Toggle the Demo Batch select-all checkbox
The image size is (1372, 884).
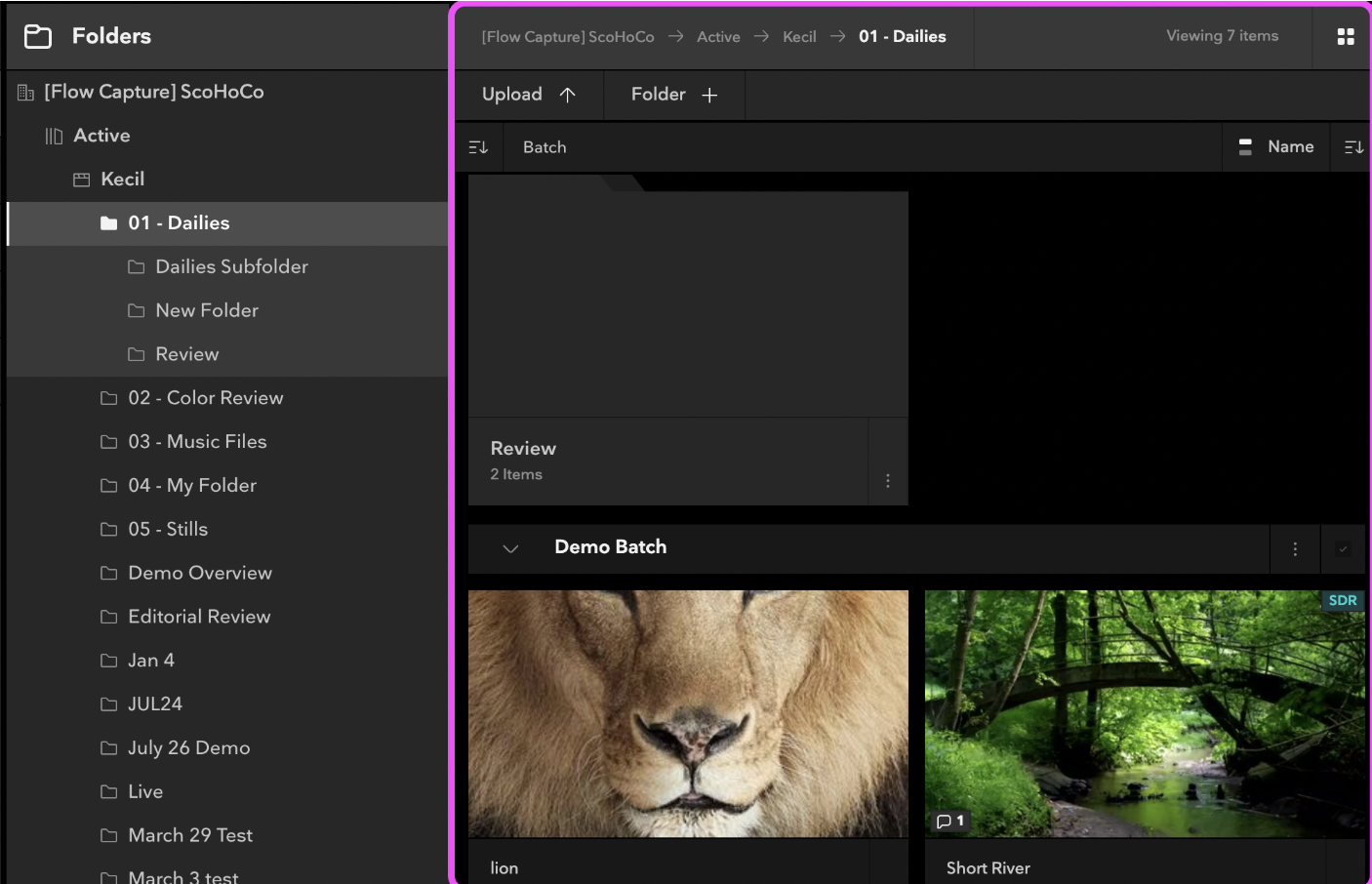(1343, 549)
